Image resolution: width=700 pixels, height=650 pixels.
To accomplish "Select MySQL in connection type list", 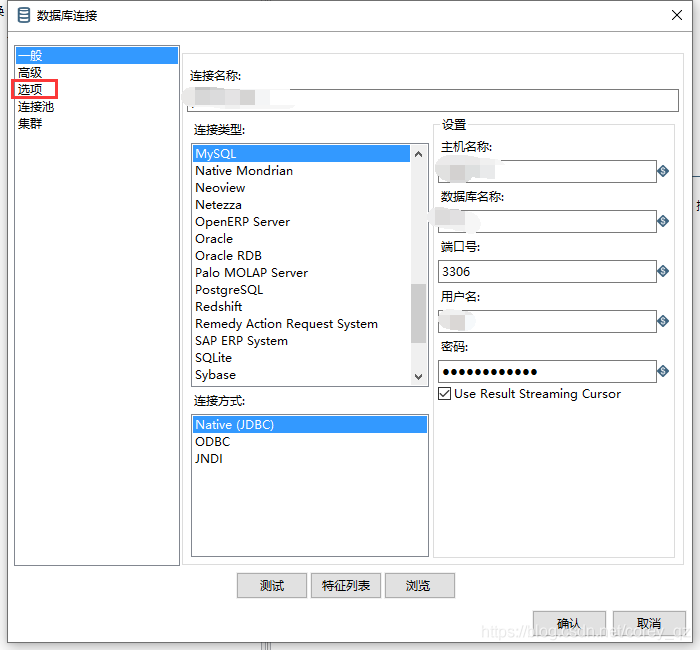I will pos(301,154).
